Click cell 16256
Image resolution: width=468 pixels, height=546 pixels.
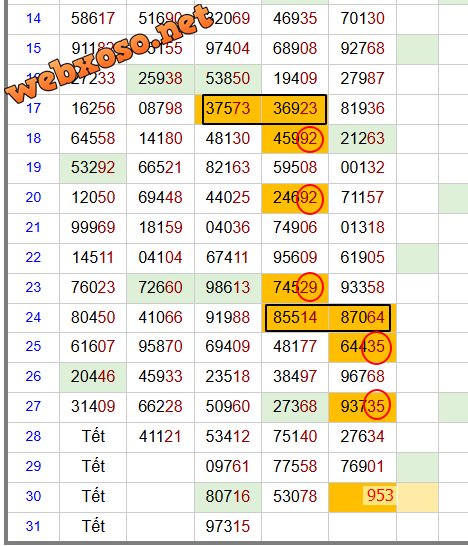93,108
